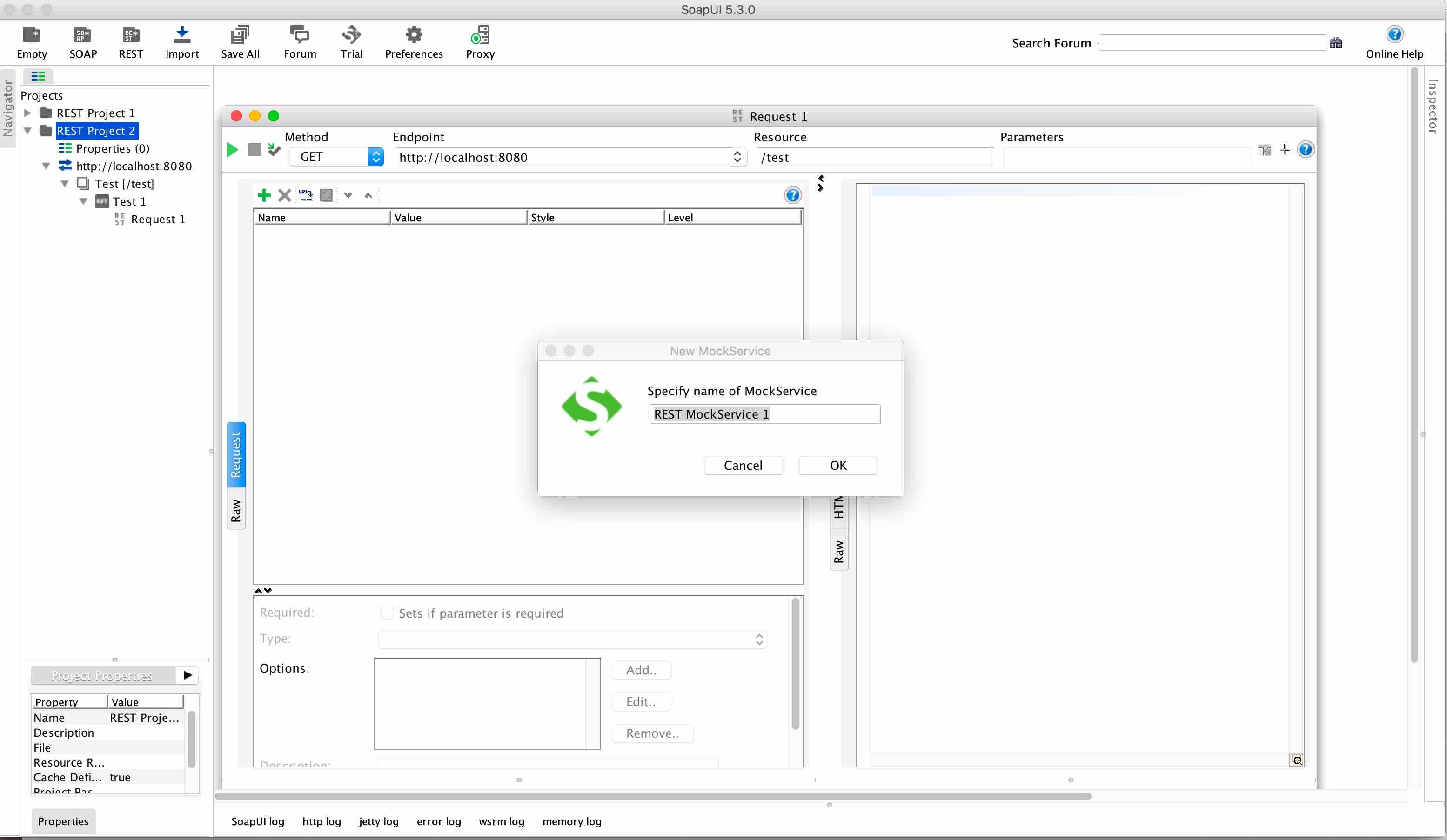Toggle the navigator list view icon
This screenshot has width=1447, height=840.
coord(38,76)
